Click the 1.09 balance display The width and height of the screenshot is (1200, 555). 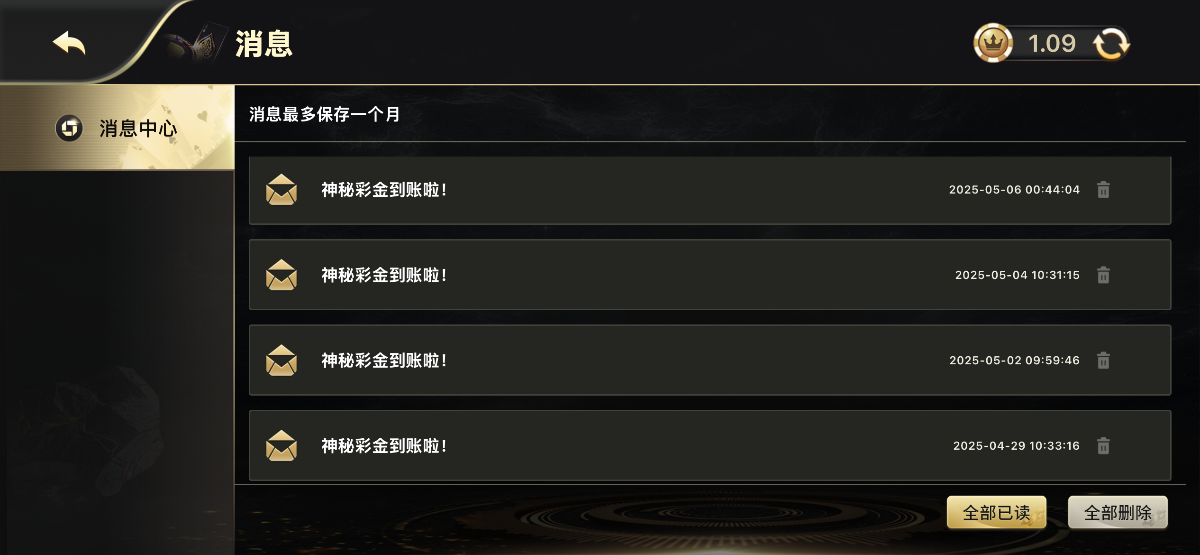point(1051,44)
